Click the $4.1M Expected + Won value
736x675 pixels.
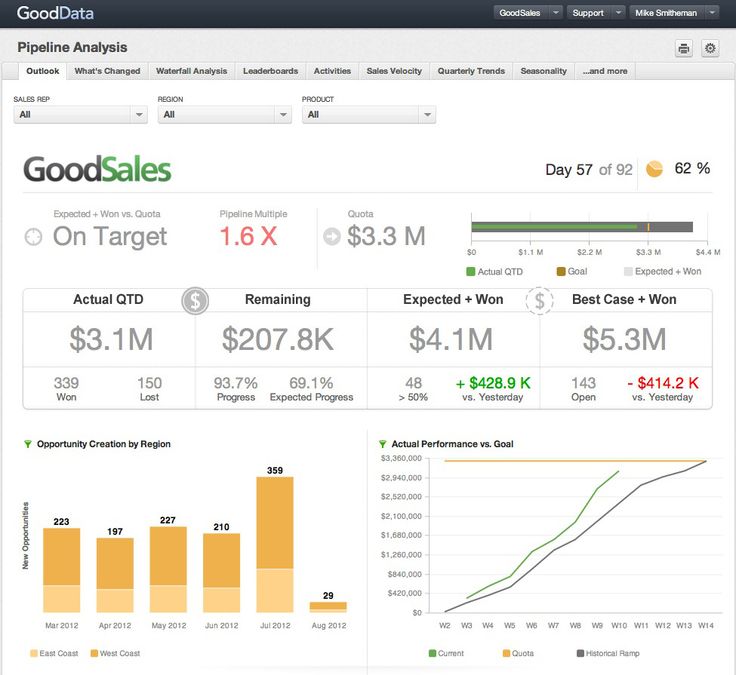coord(451,339)
